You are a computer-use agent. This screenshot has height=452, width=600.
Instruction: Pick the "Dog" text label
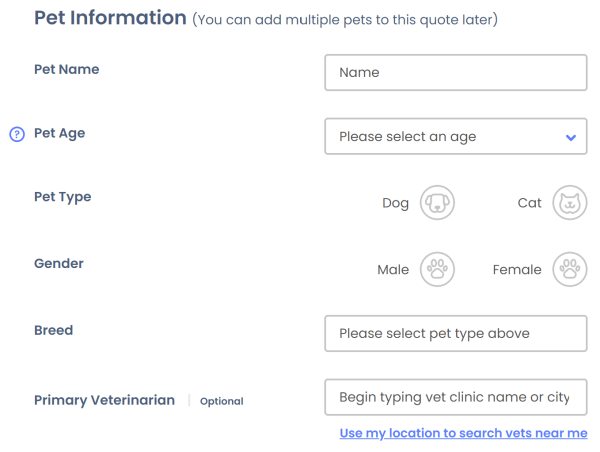coord(396,203)
